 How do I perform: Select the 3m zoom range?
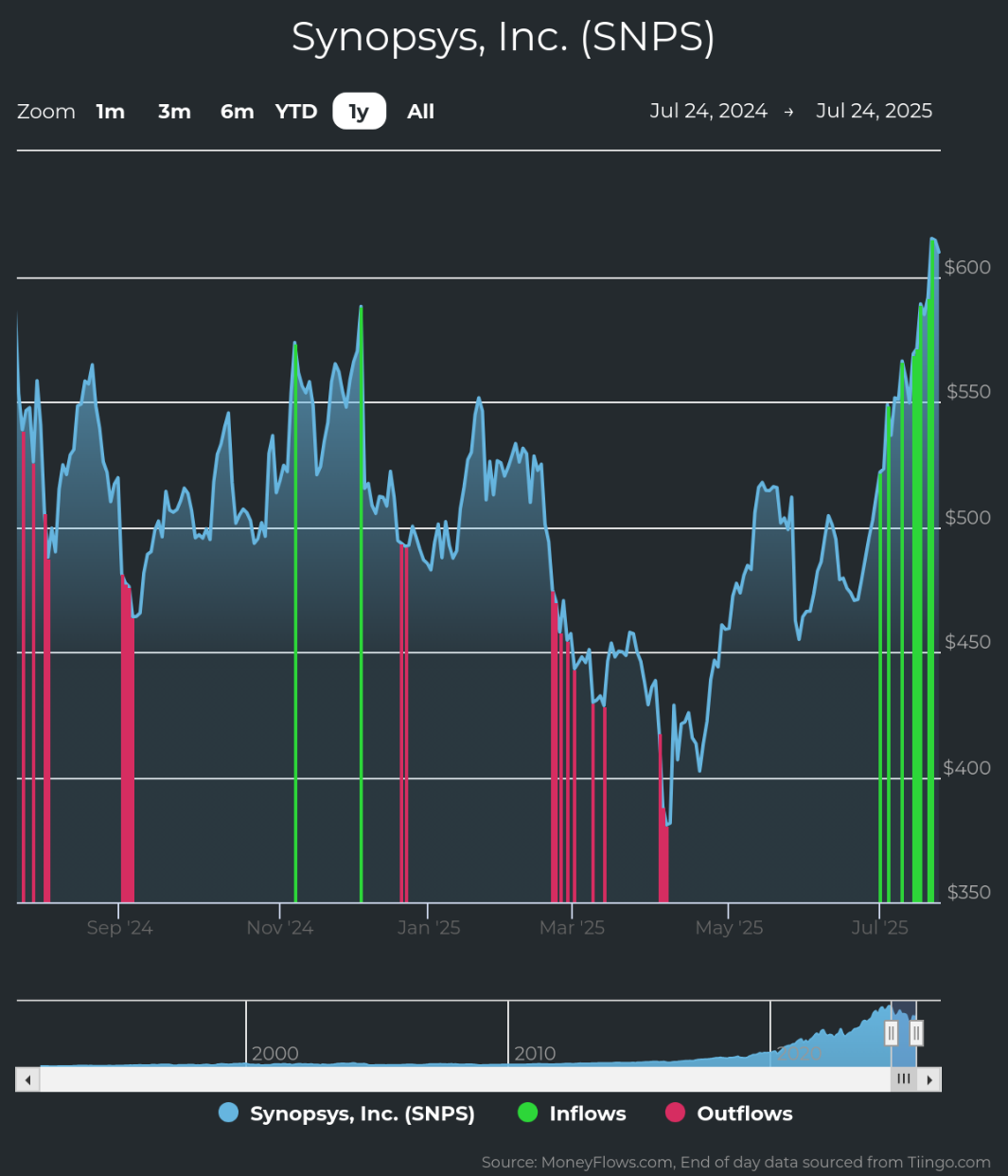[174, 112]
